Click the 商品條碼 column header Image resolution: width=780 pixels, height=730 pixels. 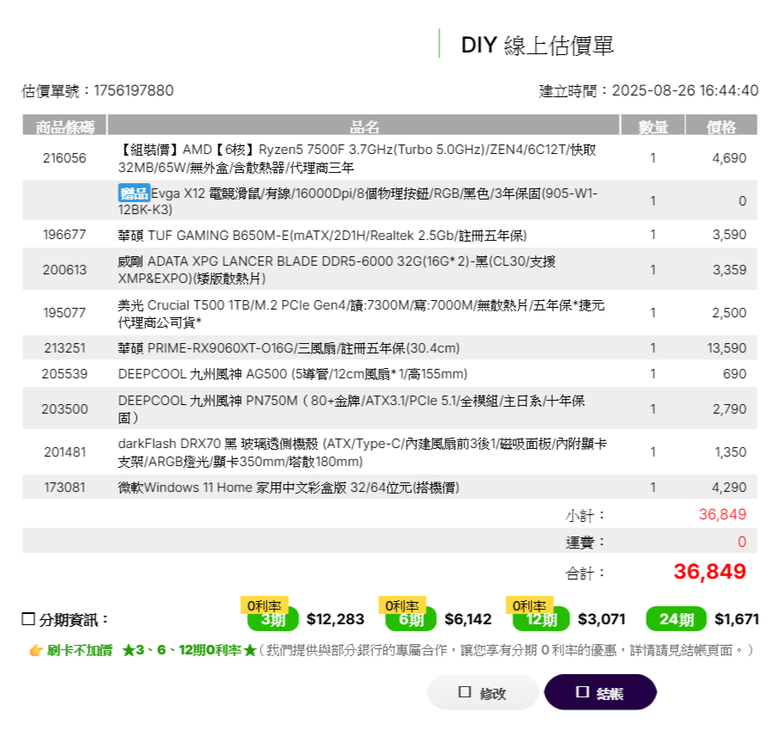coord(65,125)
